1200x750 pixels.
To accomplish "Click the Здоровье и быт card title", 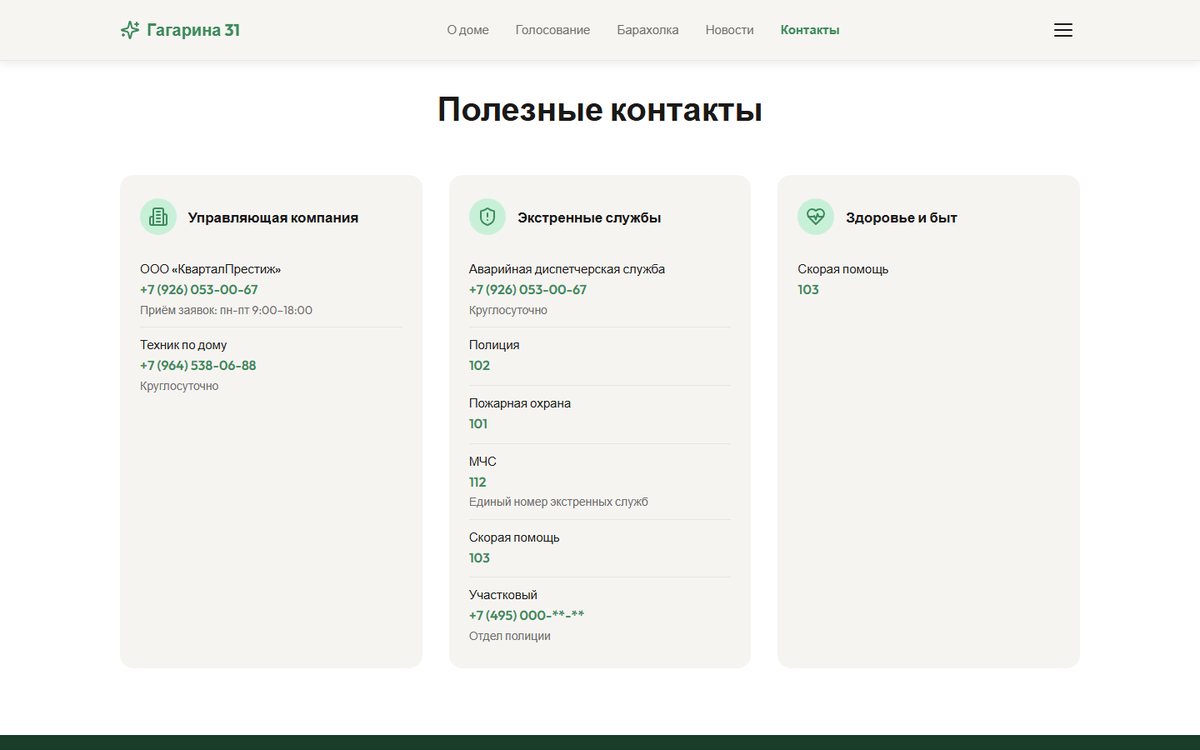I will tap(902, 217).
